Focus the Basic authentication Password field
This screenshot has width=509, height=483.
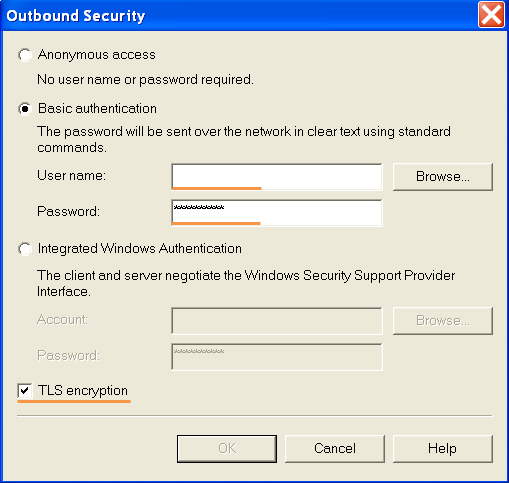pos(277,213)
